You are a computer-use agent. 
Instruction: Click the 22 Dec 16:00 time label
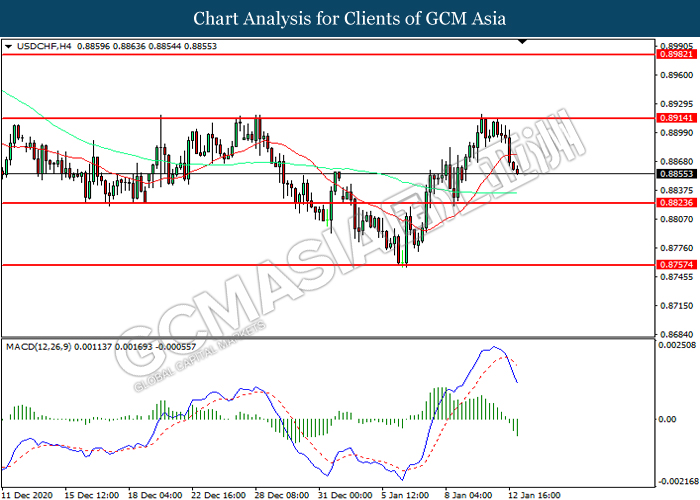pos(219,495)
